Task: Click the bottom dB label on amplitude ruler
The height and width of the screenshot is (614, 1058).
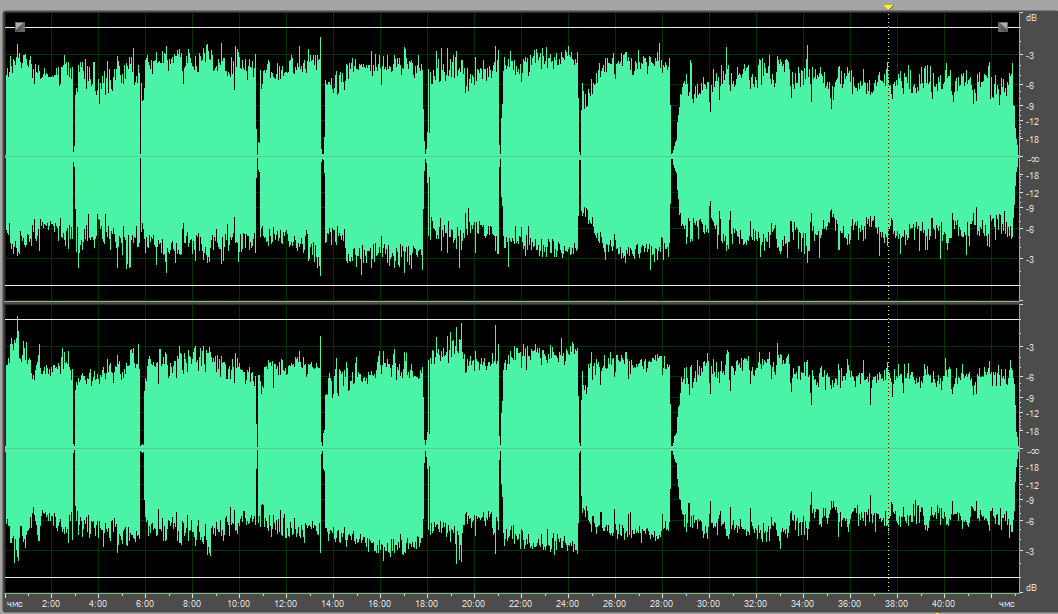Action: 1030,588
